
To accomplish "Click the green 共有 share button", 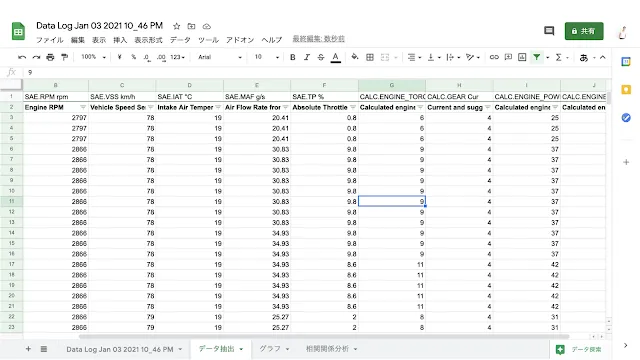I will pos(584,31).
